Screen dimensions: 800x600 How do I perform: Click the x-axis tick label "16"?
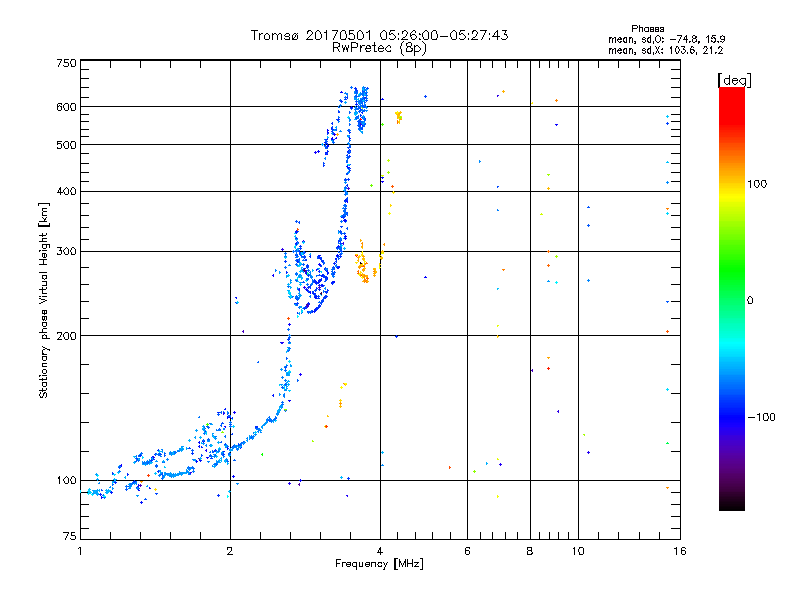680,551
